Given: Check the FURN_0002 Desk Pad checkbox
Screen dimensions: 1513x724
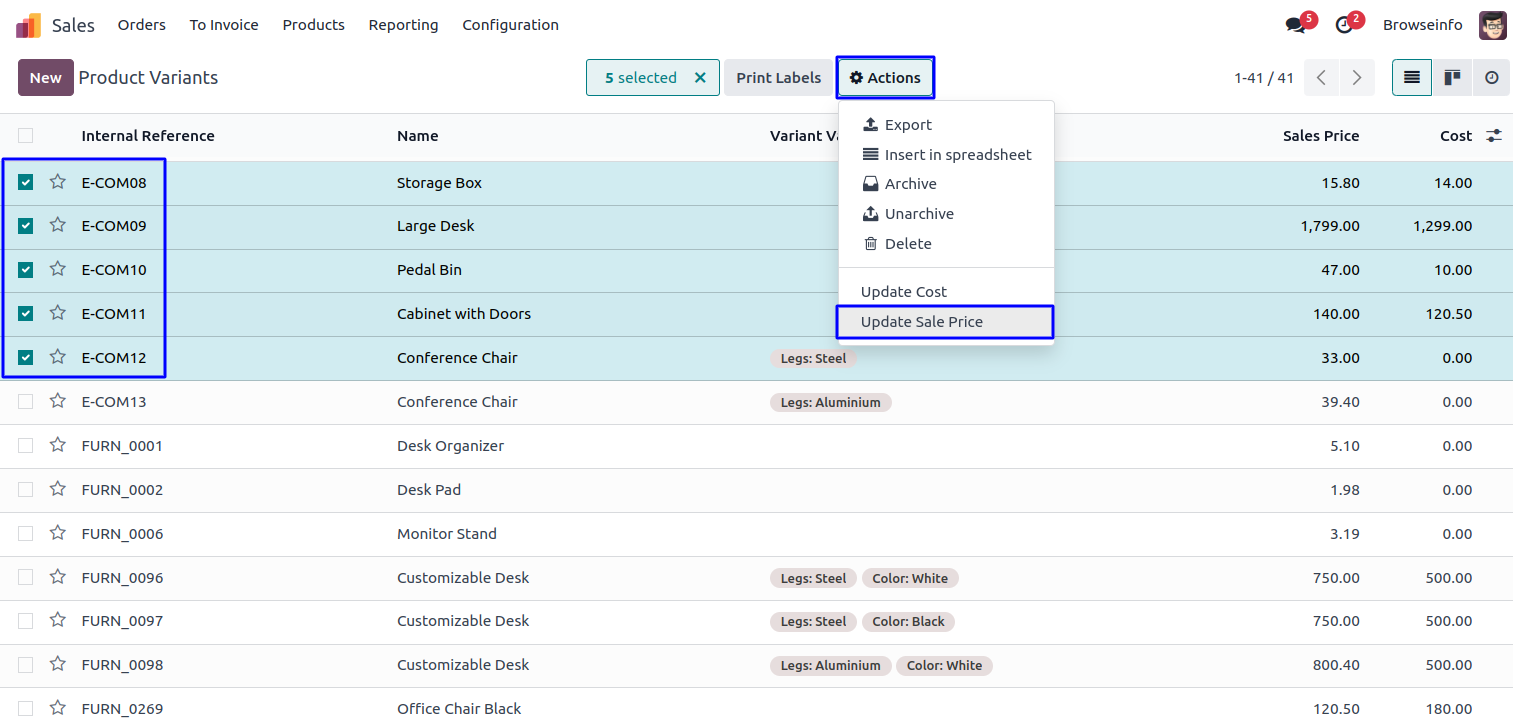Looking at the screenshot, I should (x=26, y=489).
